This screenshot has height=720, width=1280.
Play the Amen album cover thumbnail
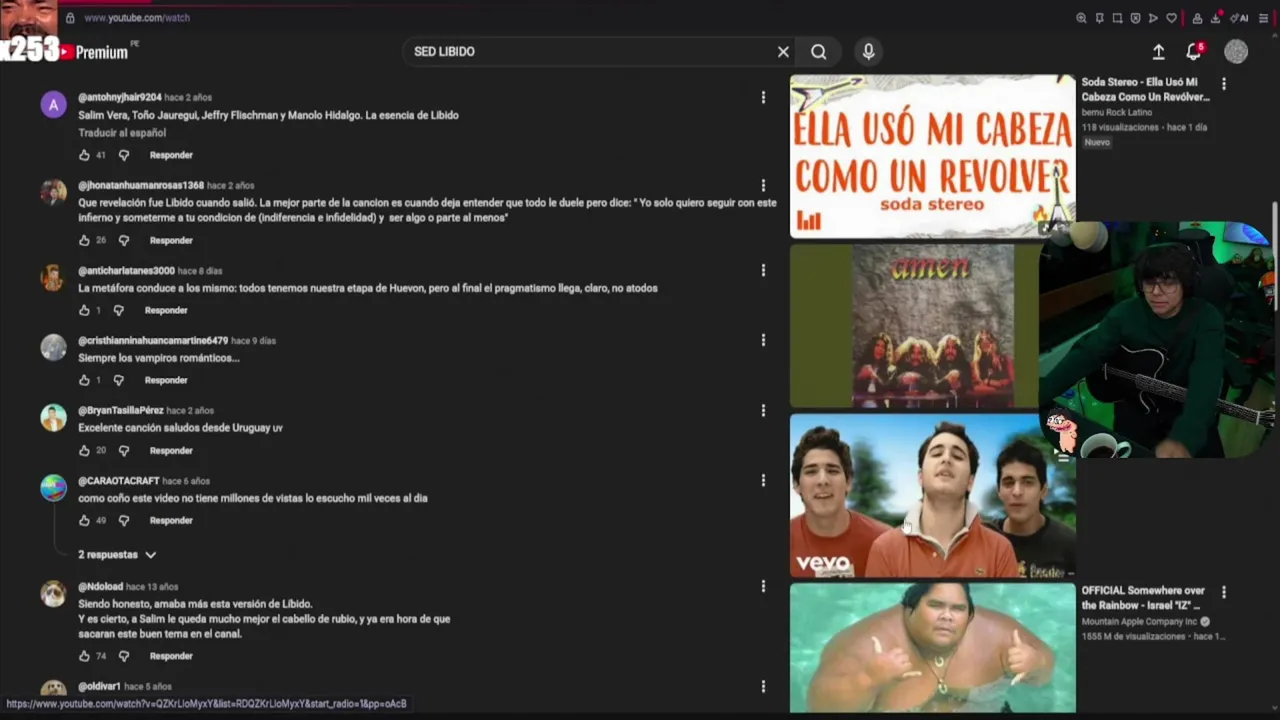click(x=914, y=326)
